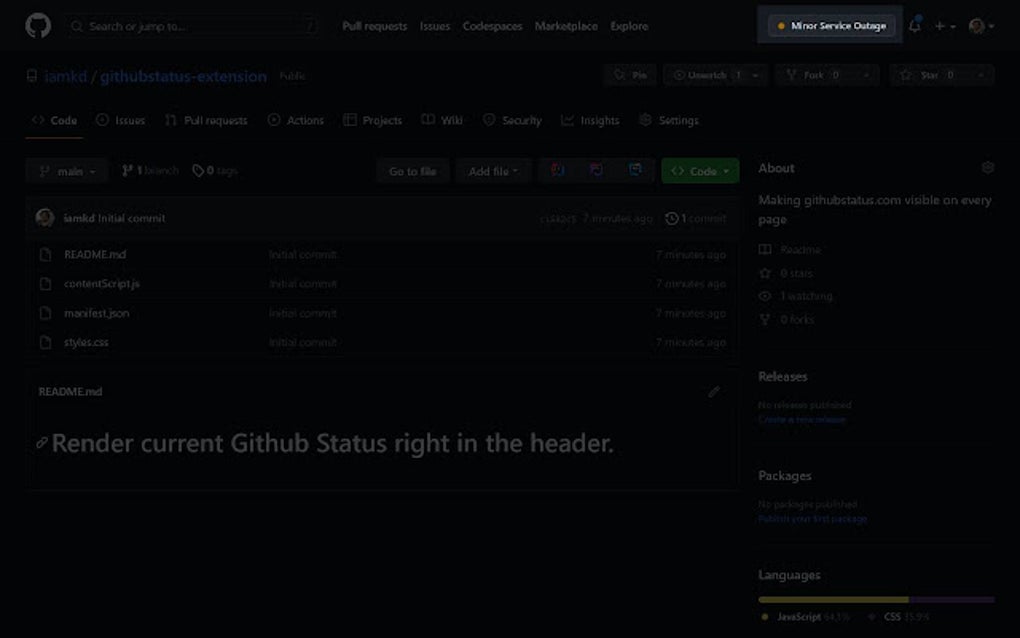Open the Actions workflows section
1020x638 pixels.
pos(273,120)
